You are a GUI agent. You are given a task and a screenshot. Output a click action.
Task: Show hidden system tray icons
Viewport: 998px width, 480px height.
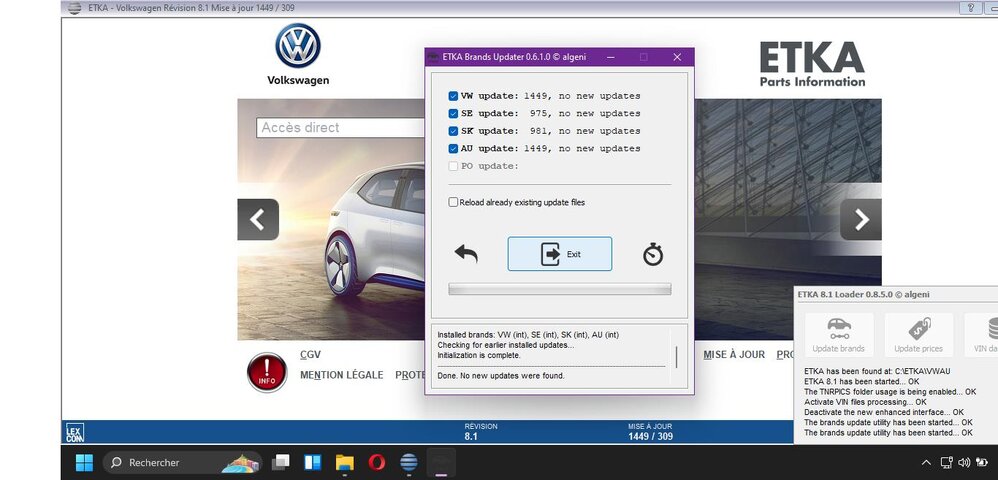click(927, 463)
